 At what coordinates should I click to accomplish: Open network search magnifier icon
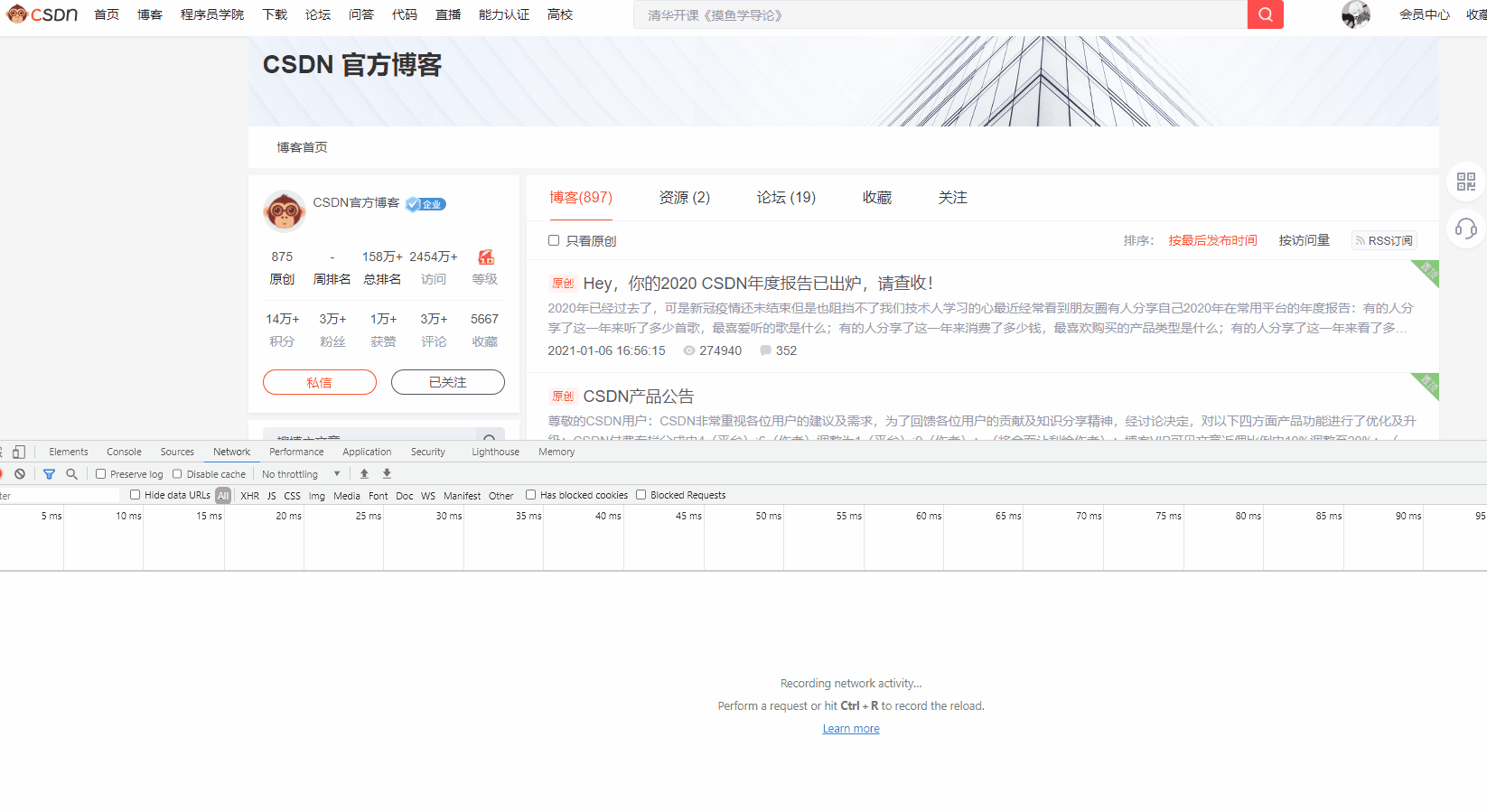click(x=72, y=474)
